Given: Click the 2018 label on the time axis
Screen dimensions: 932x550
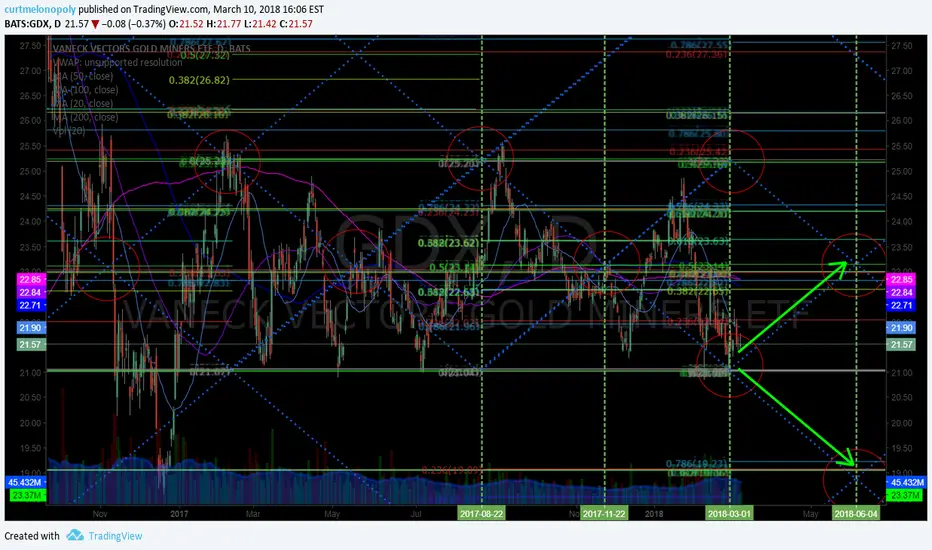Looking at the screenshot, I should [x=654, y=513].
